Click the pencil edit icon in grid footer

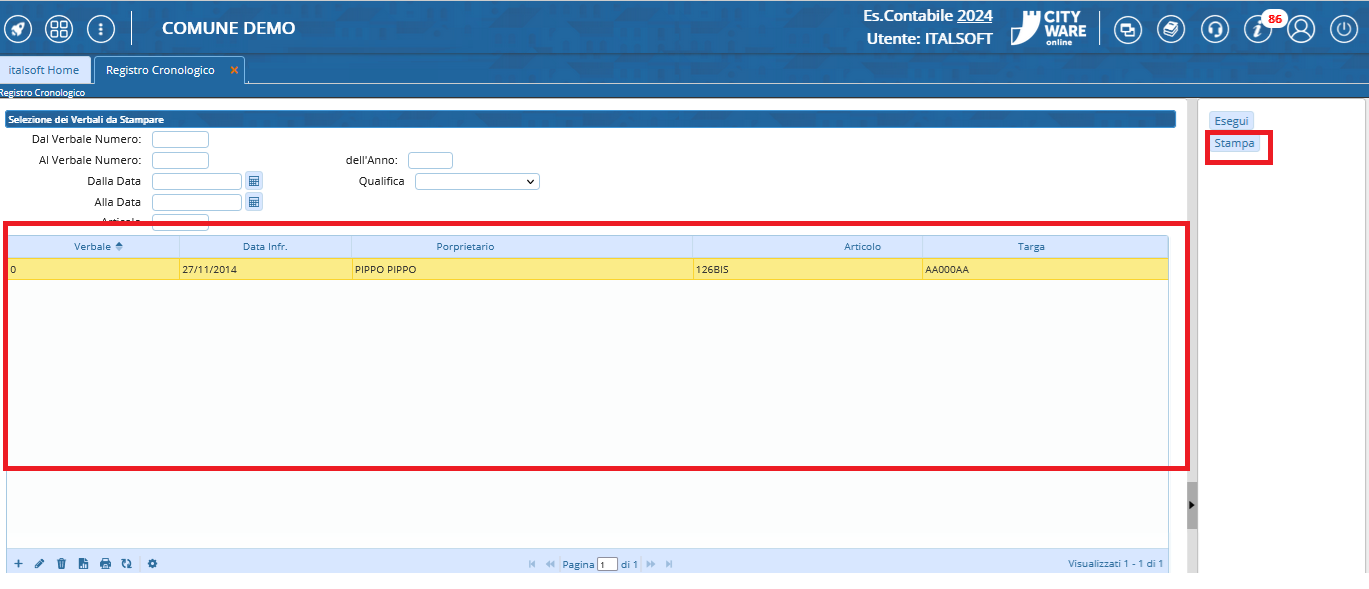pos(40,564)
